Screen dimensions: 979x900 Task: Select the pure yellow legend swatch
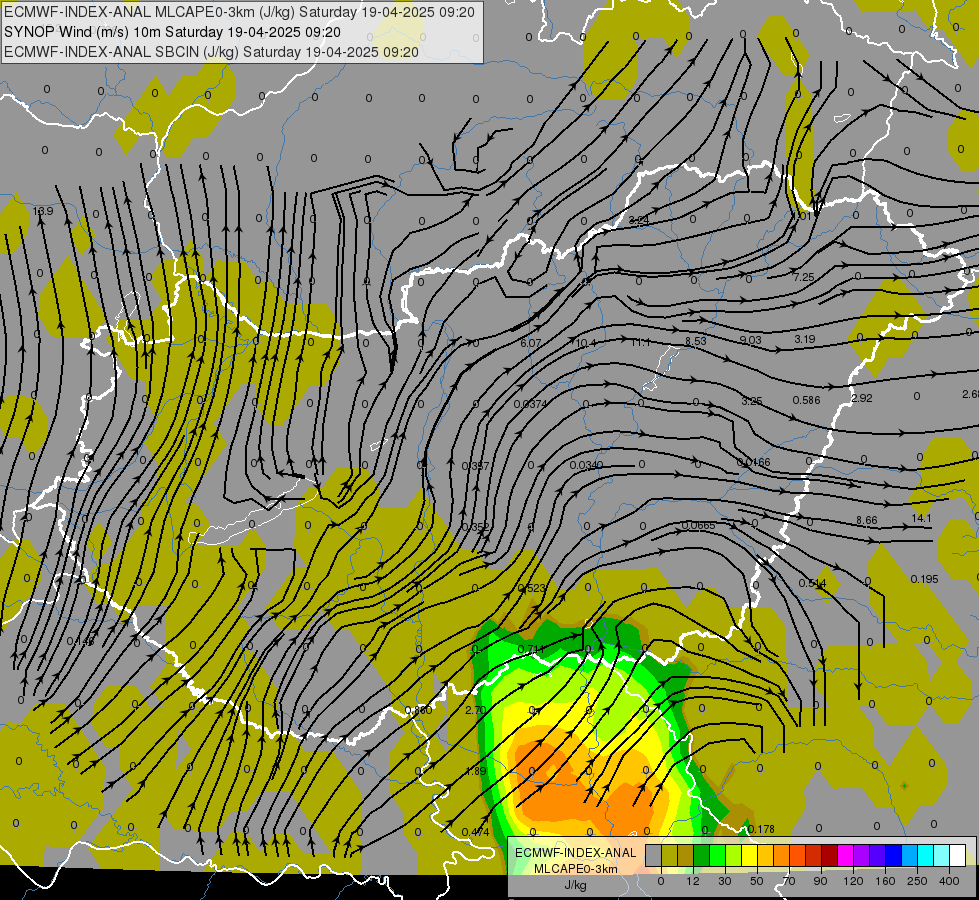[749, 856]
